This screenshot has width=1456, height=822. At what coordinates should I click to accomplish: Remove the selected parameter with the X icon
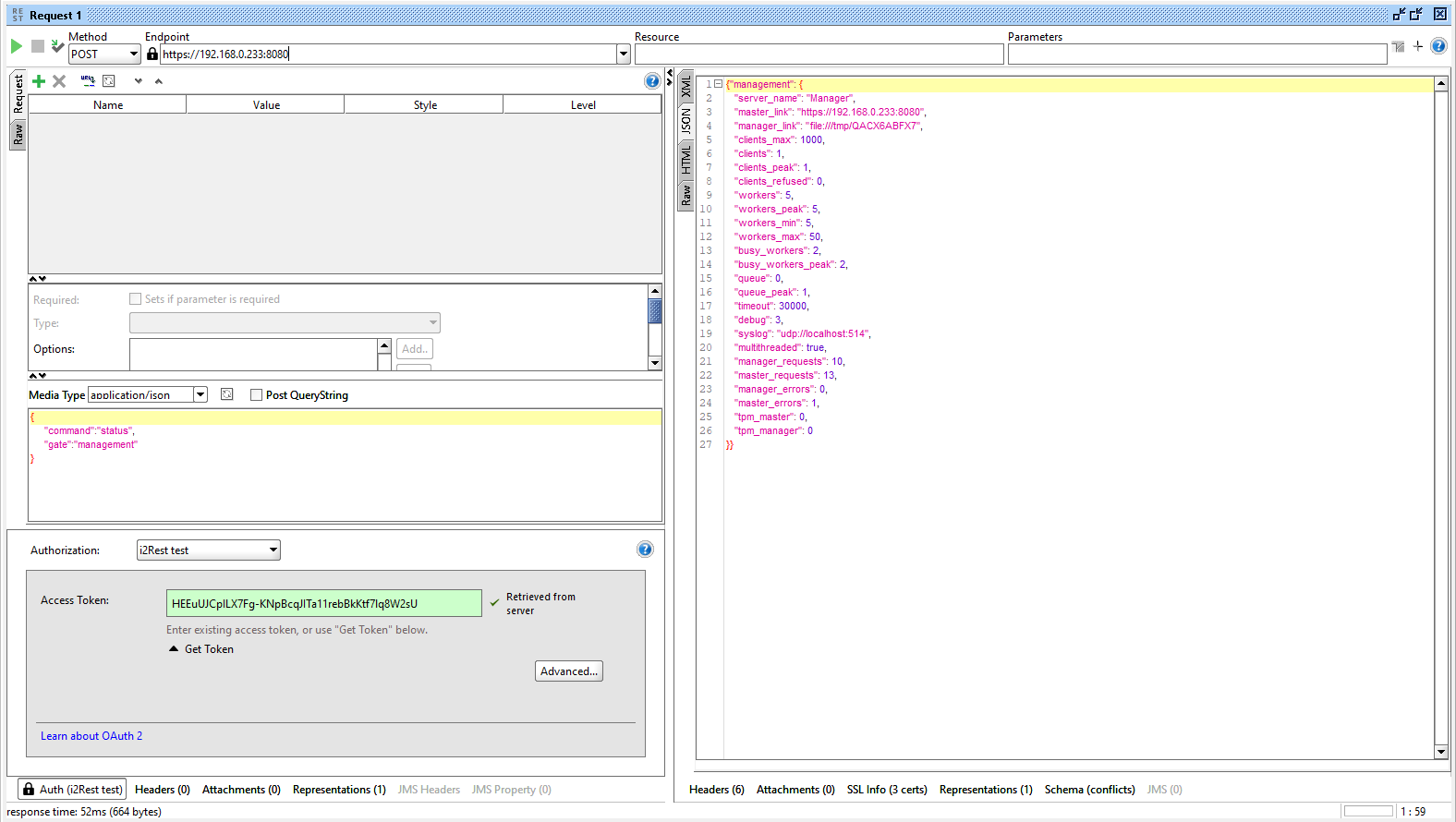pos(59,81)
